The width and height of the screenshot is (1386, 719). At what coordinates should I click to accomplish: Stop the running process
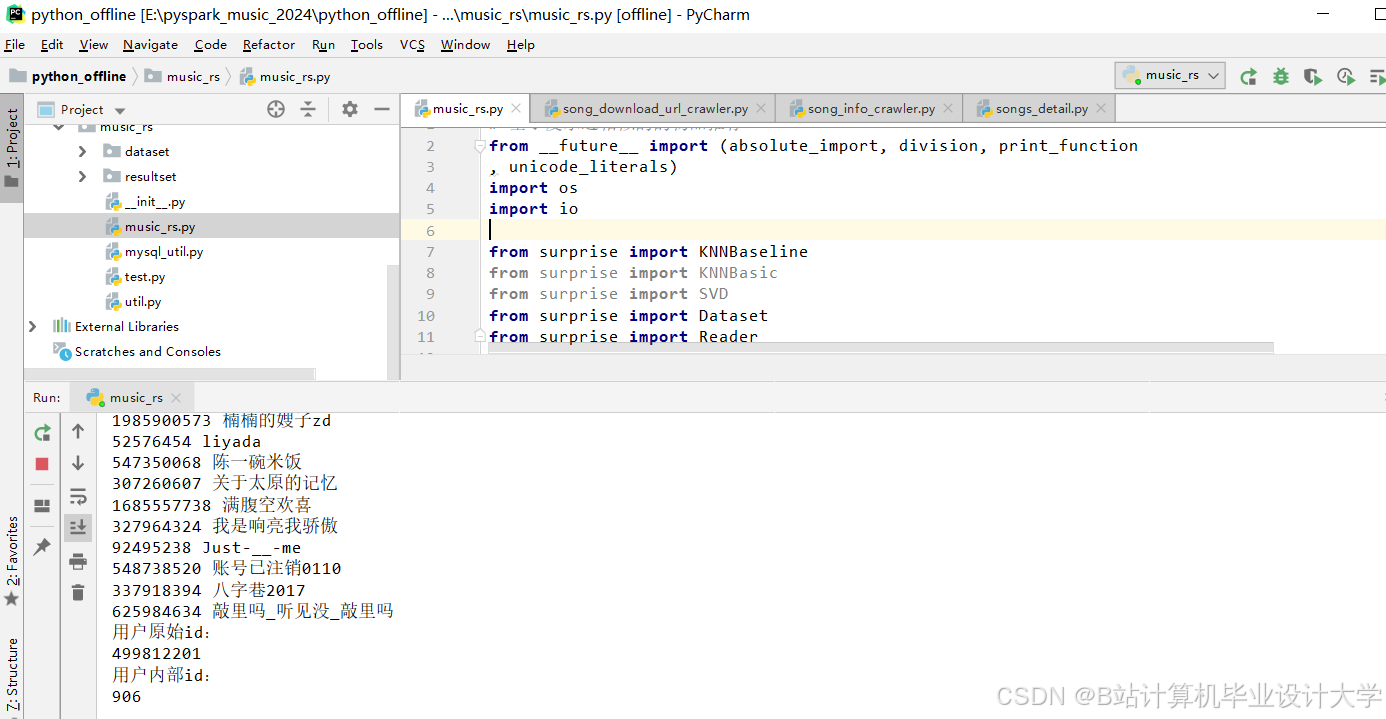41,463
